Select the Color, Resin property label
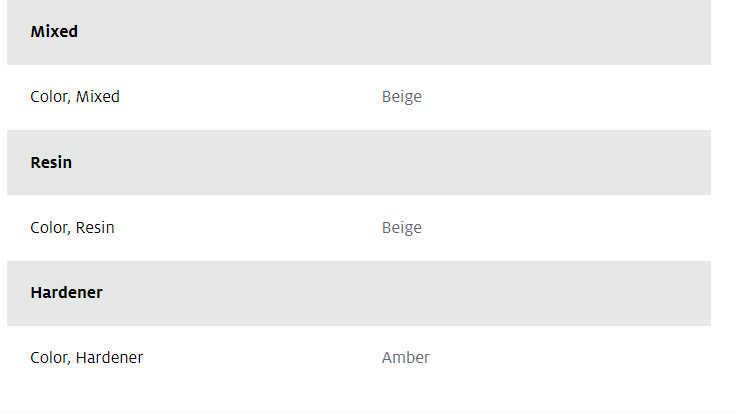The image size is (738, 413). click(72, 227)
